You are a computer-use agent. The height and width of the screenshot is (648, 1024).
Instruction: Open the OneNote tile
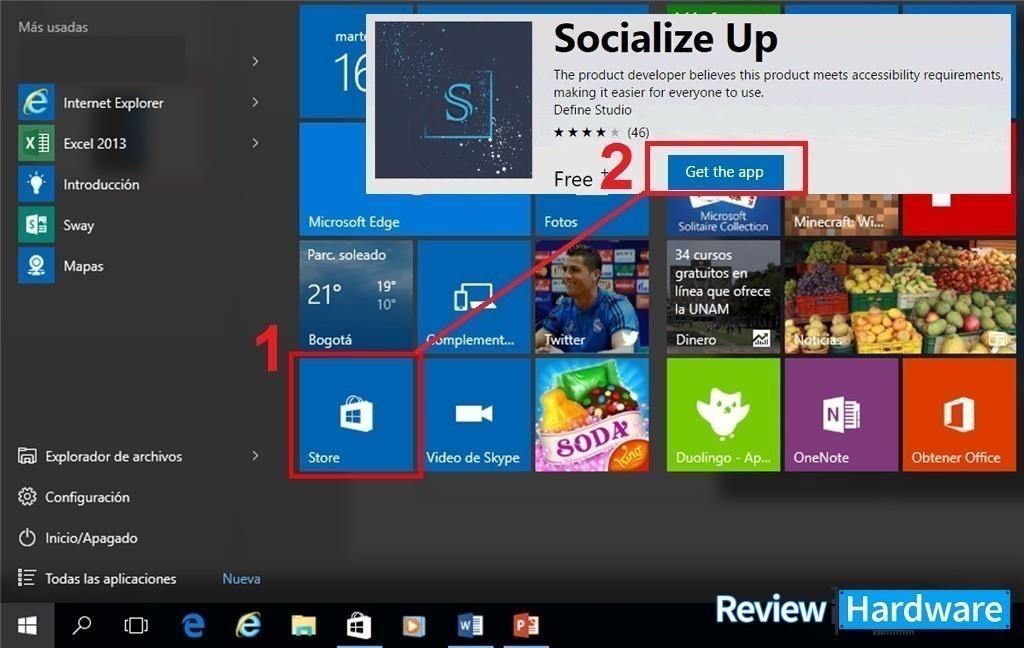click(x=841, y=414)
